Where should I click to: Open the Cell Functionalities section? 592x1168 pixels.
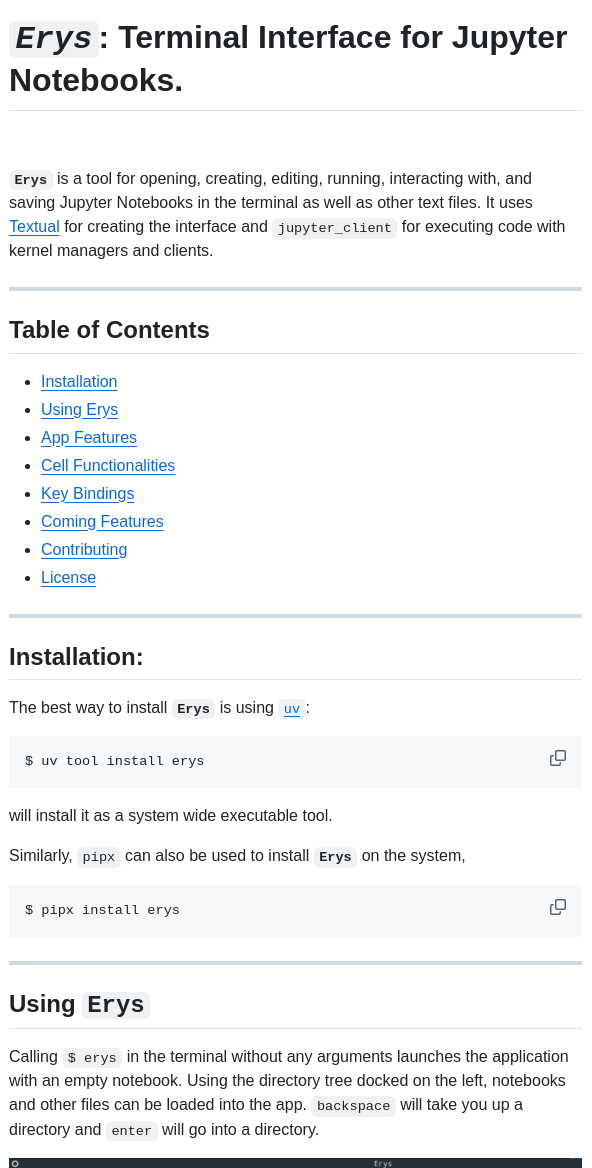click(x=107, y=465)
